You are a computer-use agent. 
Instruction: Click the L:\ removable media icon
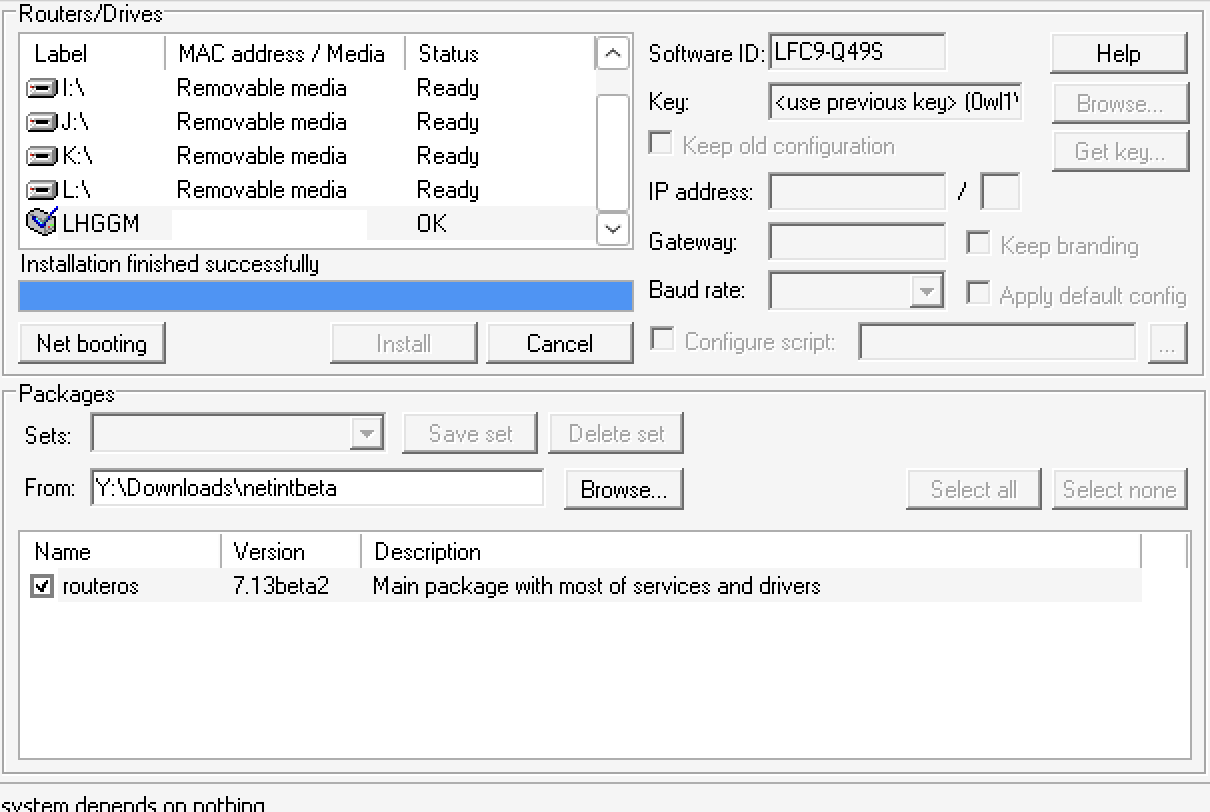pos(39,189)
